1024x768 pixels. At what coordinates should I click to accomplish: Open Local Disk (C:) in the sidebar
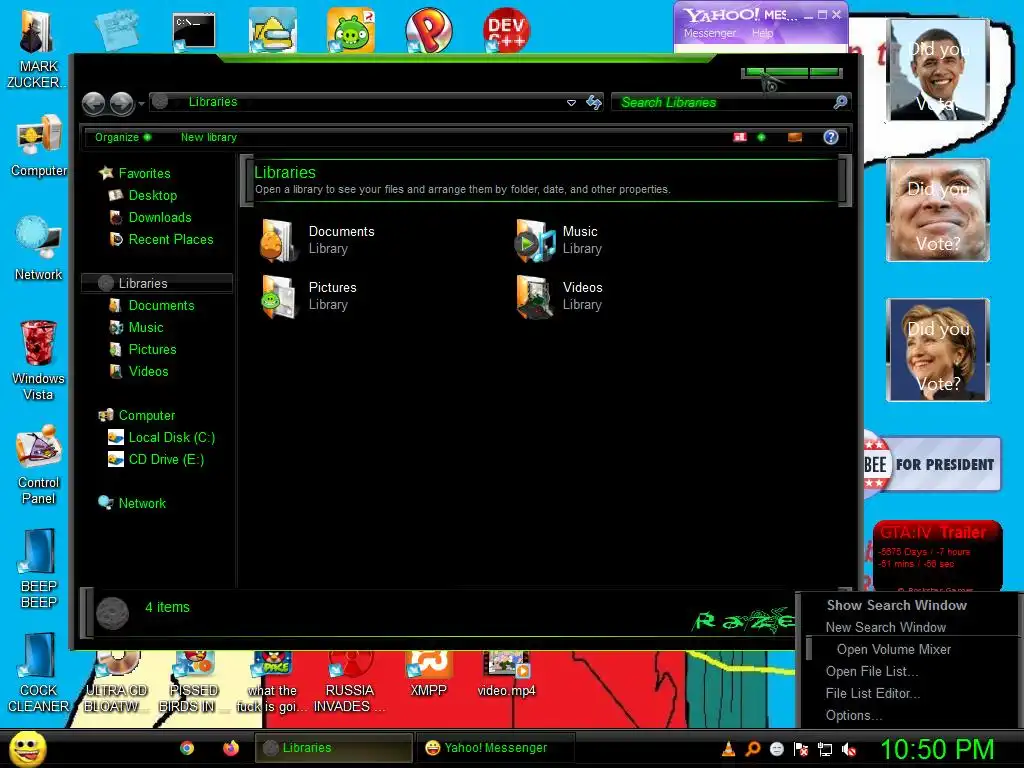coord(172,438)
